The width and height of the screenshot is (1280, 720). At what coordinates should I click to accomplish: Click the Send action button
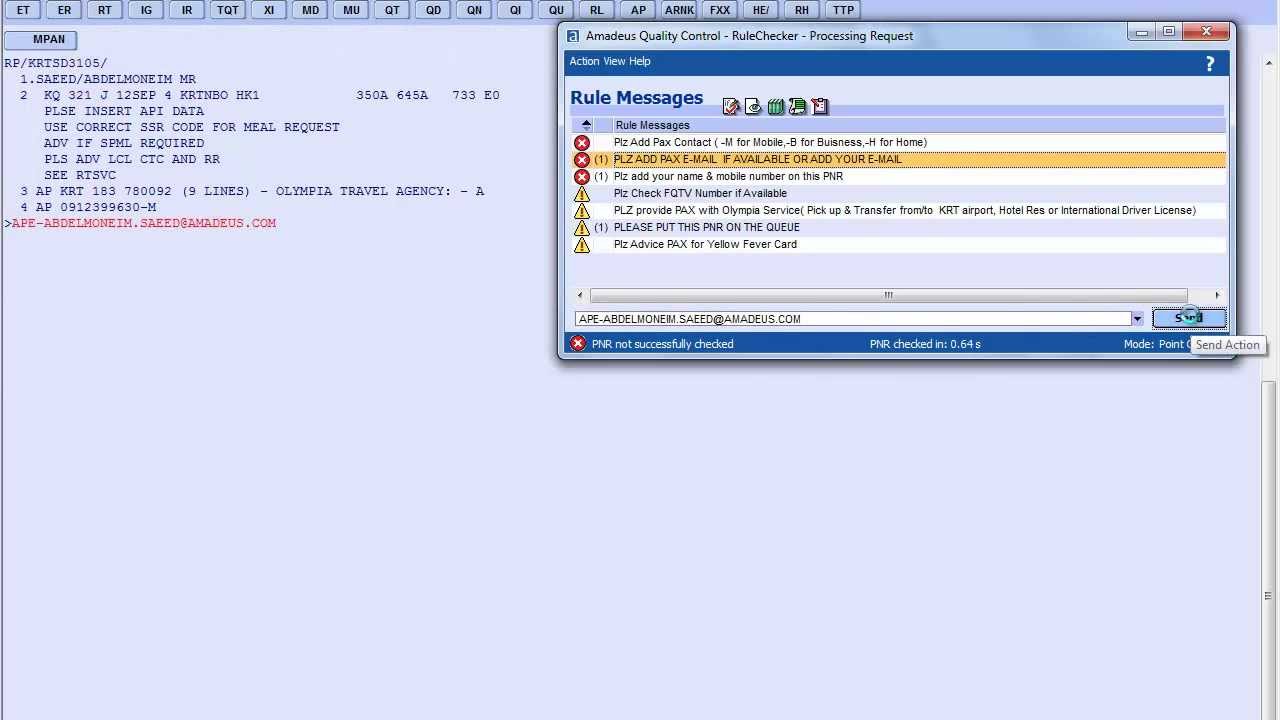click(1189, 318)
